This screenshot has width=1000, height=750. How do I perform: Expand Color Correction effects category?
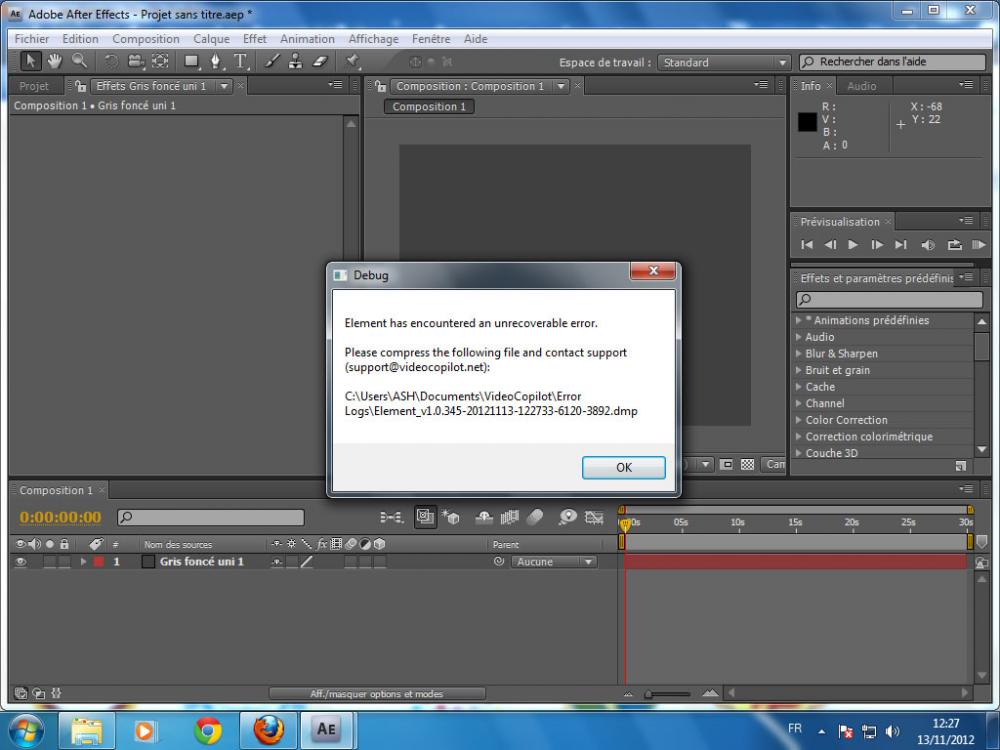[798, 420]
